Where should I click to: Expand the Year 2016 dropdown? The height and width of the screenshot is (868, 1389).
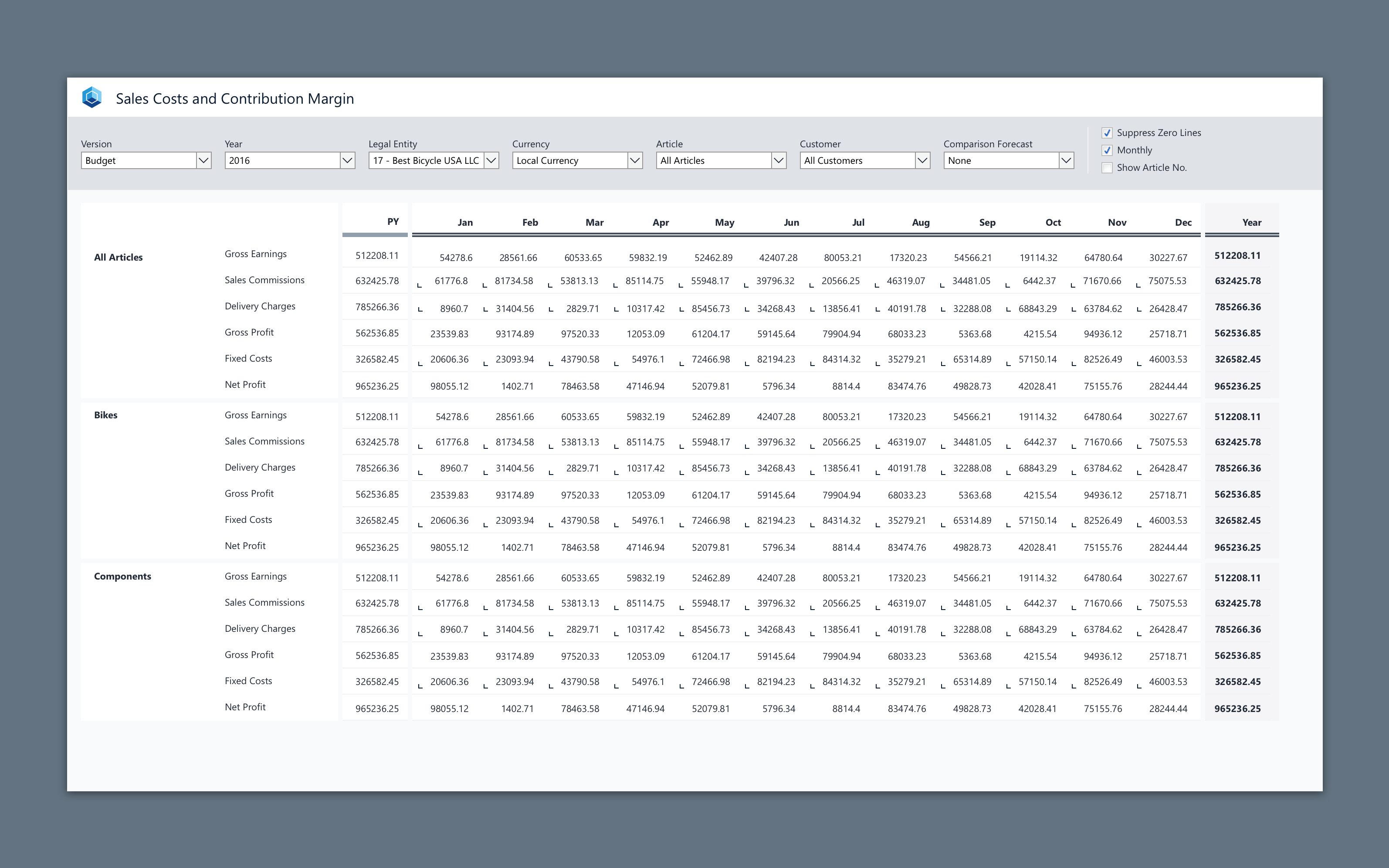click(347, 161)
